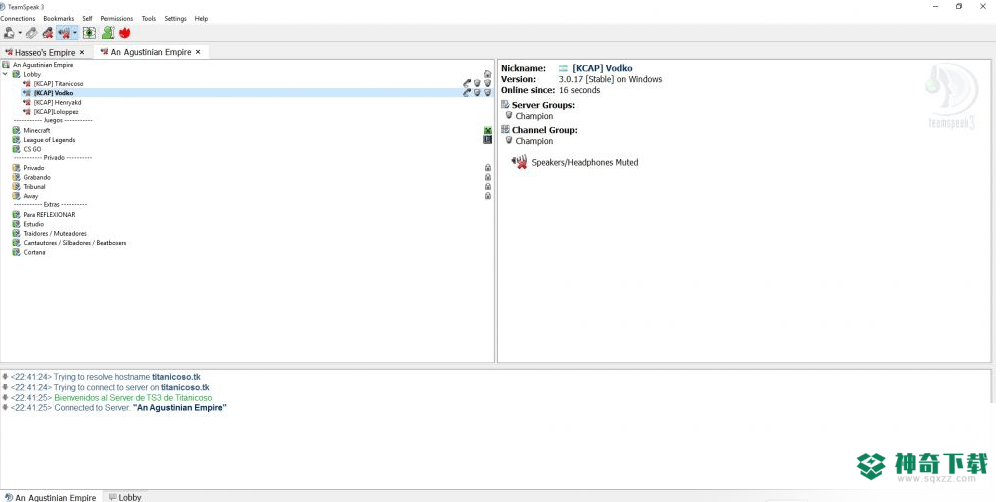Screen dimensions: 1007x502
Task: Open the Permissions menu
Action: coord(117,19)
